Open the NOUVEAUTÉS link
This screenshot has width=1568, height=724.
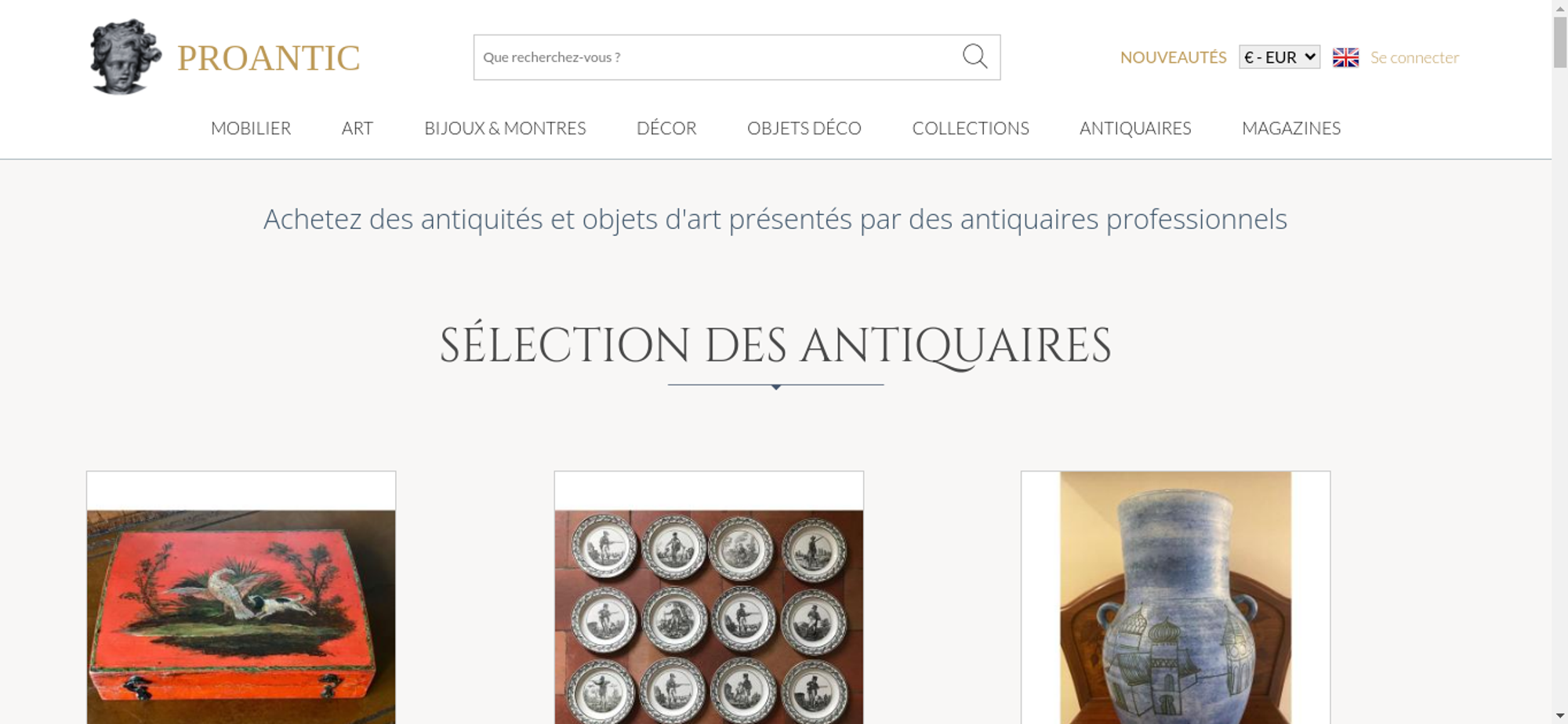(1173, 57)
